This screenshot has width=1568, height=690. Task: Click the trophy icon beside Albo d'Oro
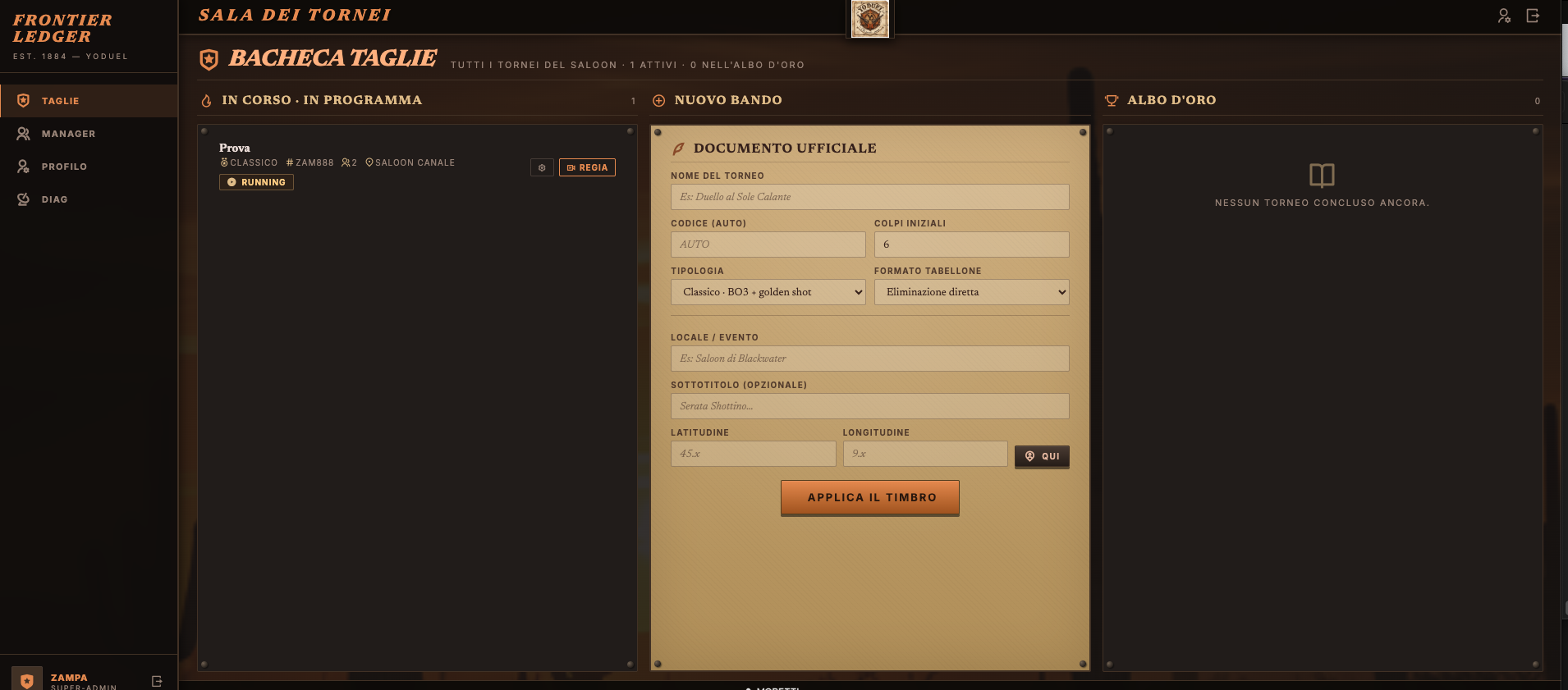tap(1112, 101)
